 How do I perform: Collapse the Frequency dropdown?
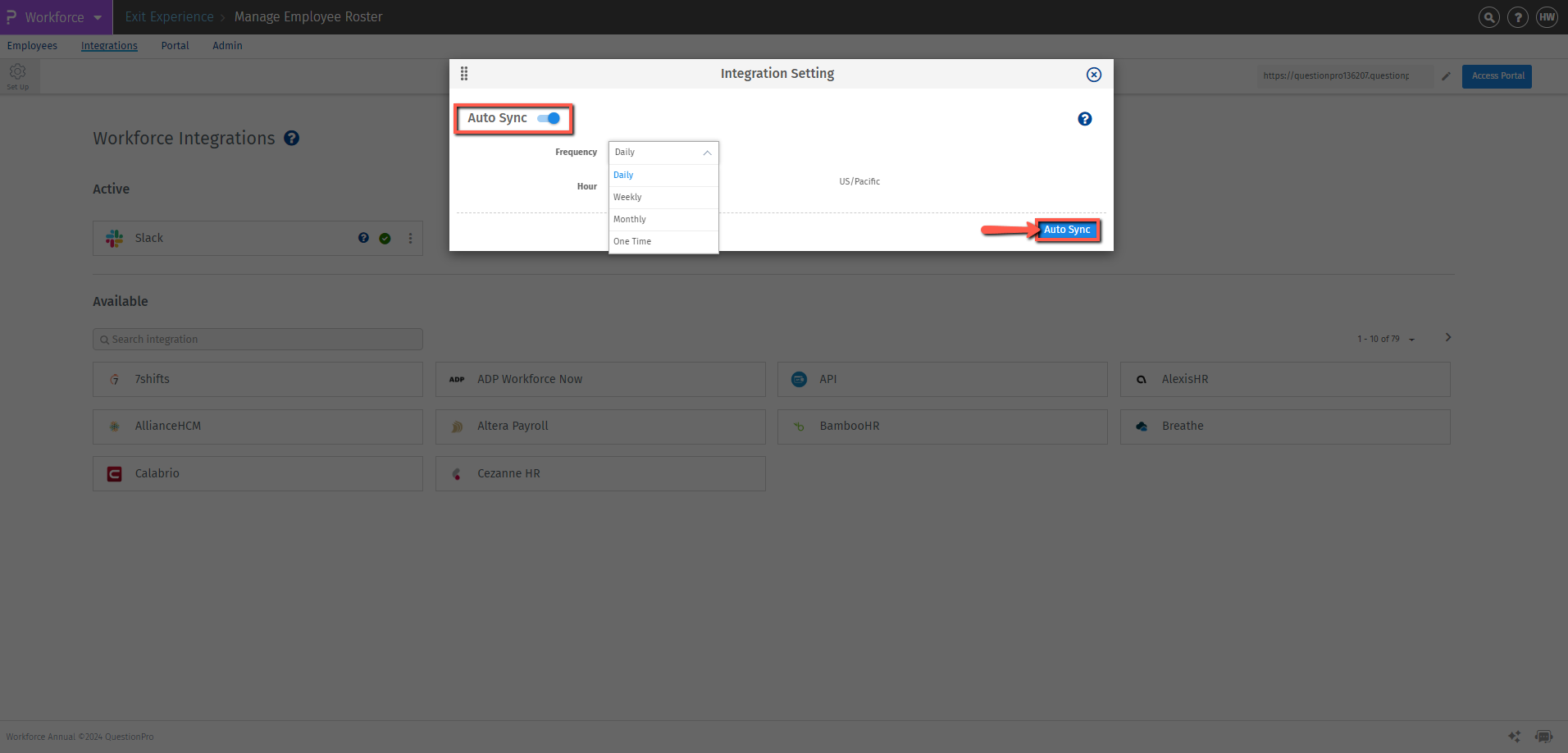(x=707, y=152)
